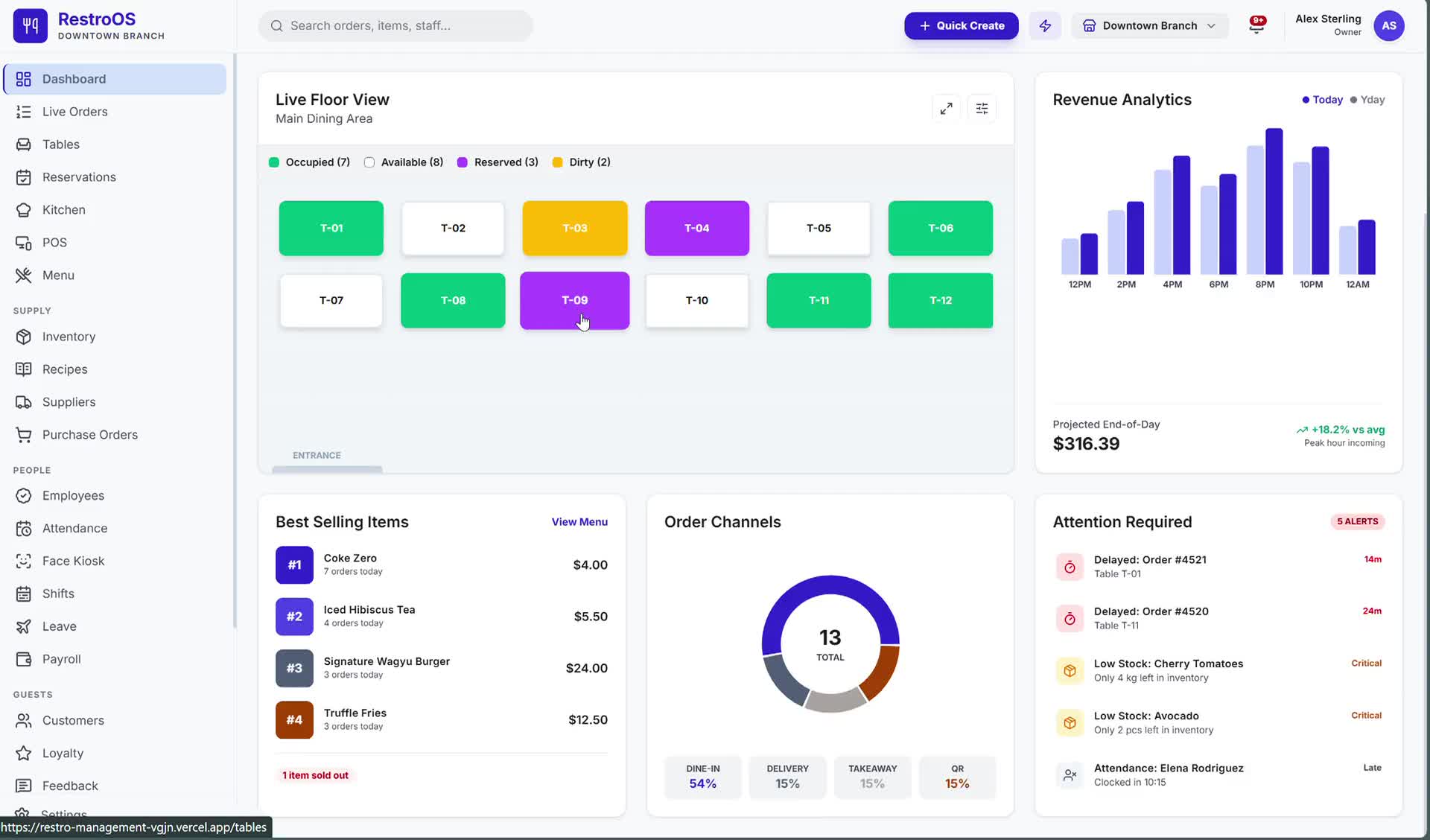Select available table T-05
This screenshot has width=1430, height=840.
coord(819,228)
